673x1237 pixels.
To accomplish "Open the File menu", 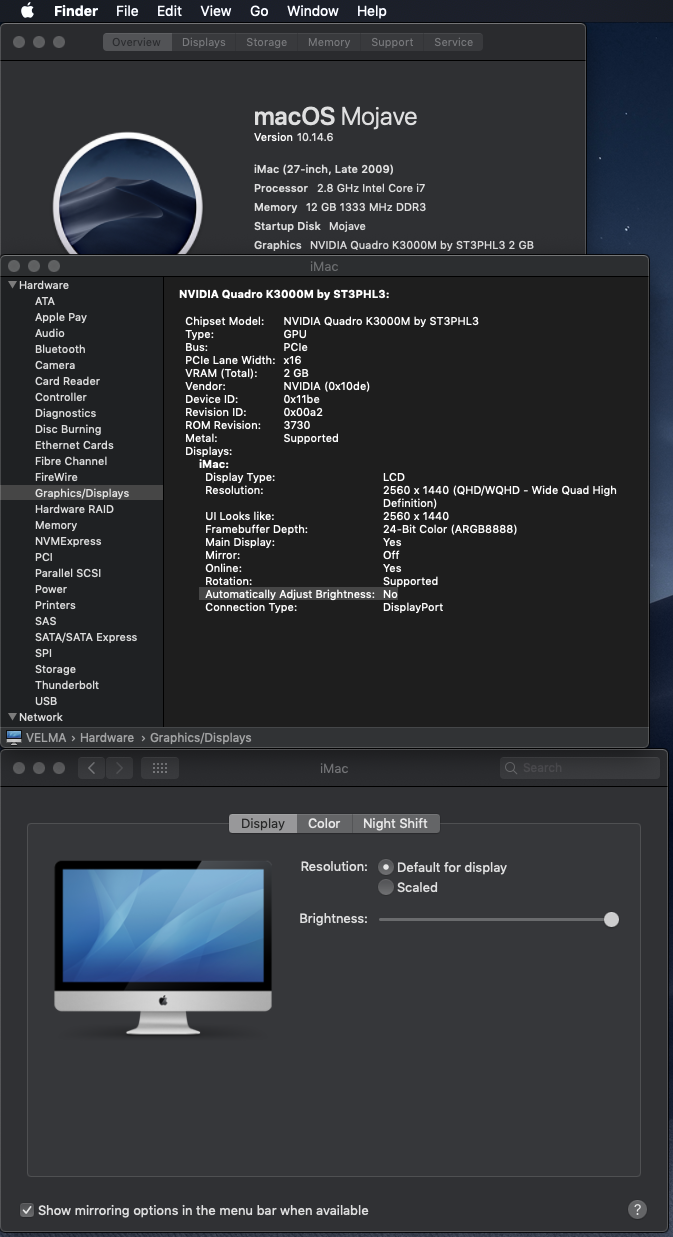I will click(x=127, y=11).
